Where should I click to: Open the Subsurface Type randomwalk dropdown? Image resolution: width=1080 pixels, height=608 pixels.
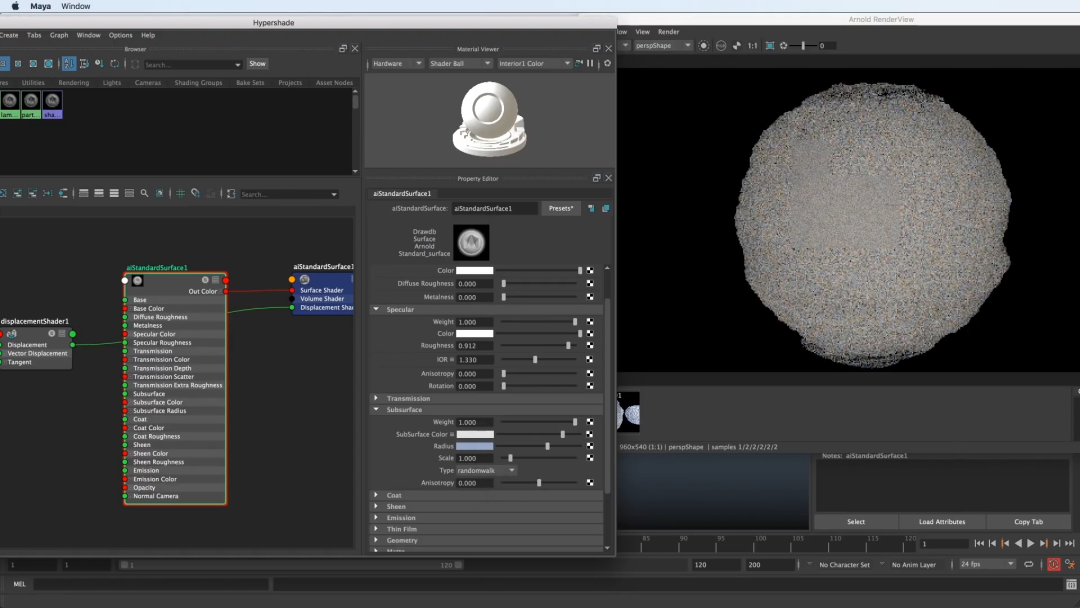487,470
